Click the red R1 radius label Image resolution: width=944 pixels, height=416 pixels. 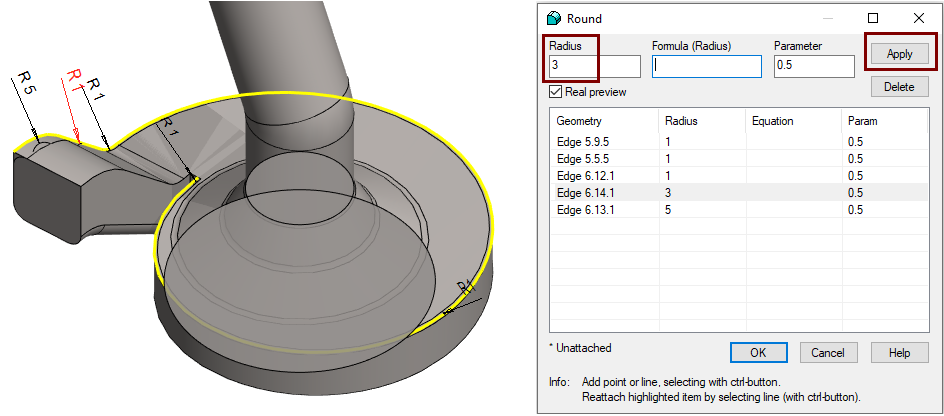[75, 80]
